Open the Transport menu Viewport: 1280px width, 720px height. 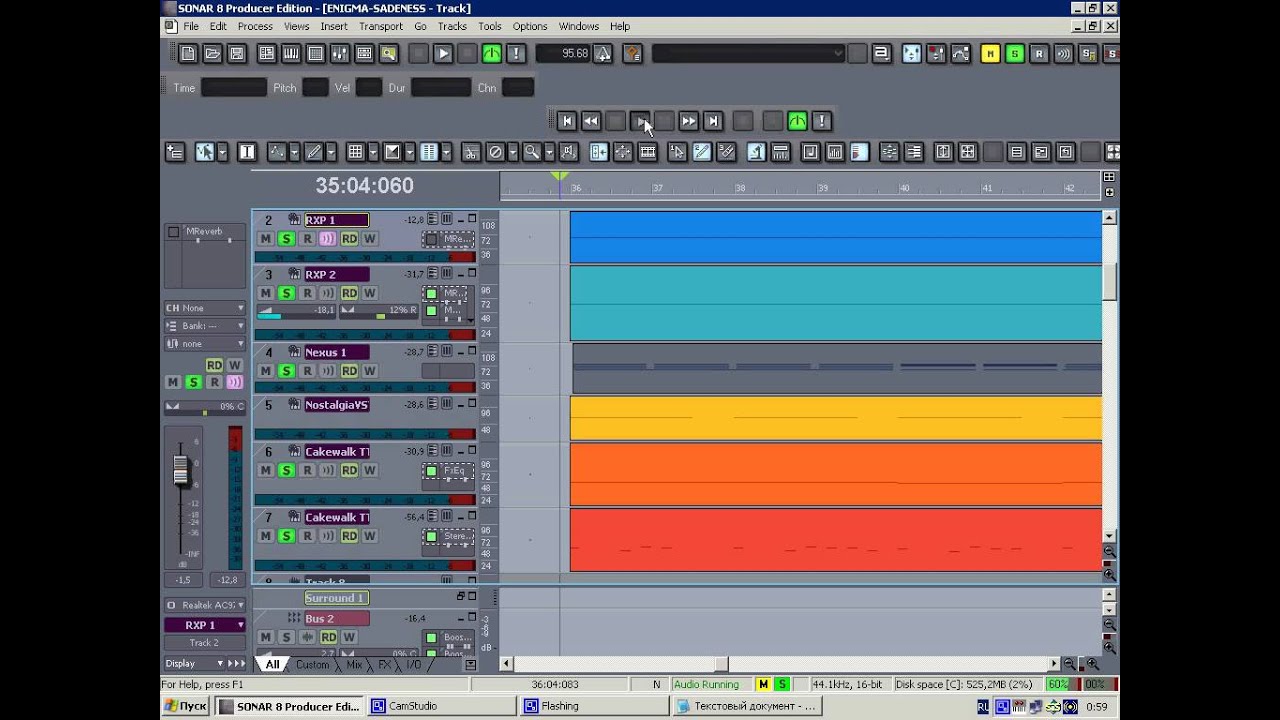(x=380, y=26)
